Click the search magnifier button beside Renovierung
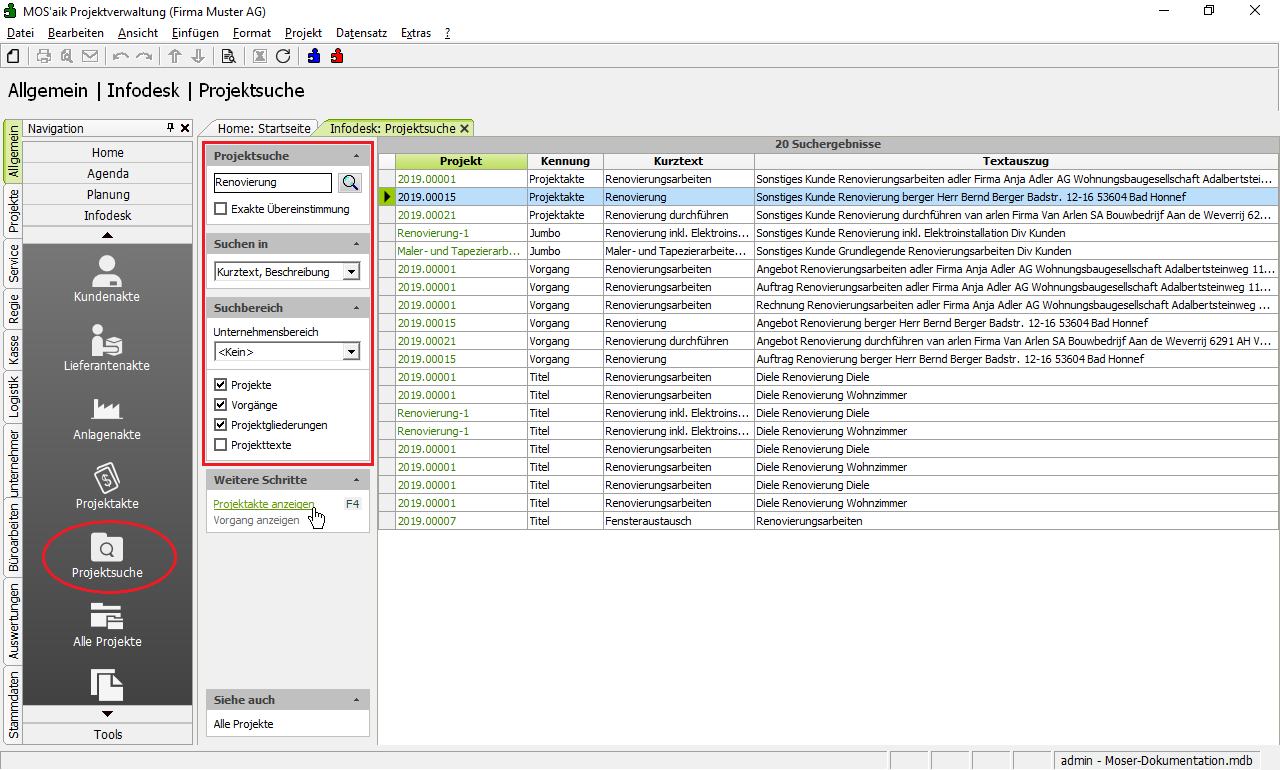Viewport: 1280px width, 770px height. [350, 183]
